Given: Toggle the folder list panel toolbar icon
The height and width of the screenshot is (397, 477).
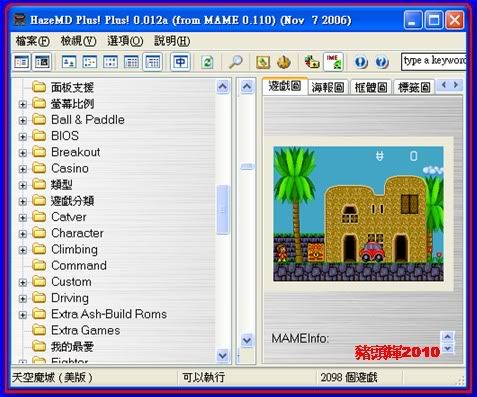Looking at the screenshot, I should 22,62.
